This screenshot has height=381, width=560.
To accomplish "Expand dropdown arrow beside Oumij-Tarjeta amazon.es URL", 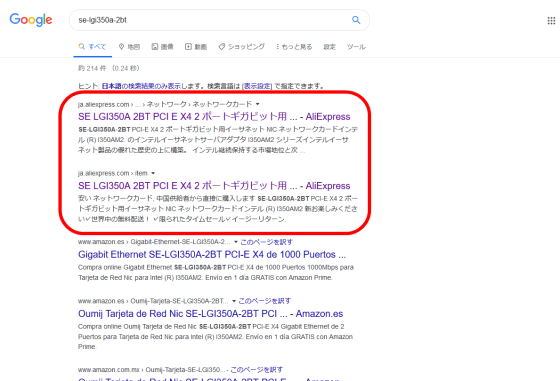I will (234, 301).
